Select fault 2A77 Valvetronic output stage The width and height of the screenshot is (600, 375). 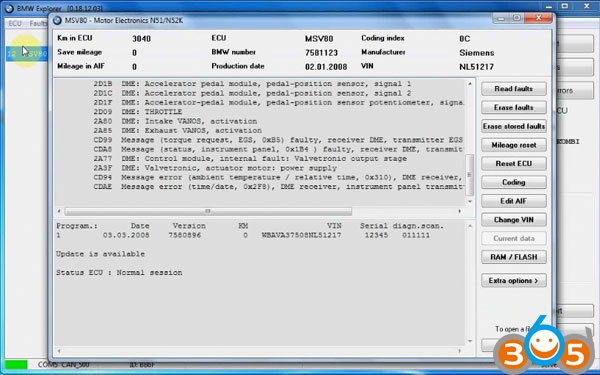tap(250, 159)
